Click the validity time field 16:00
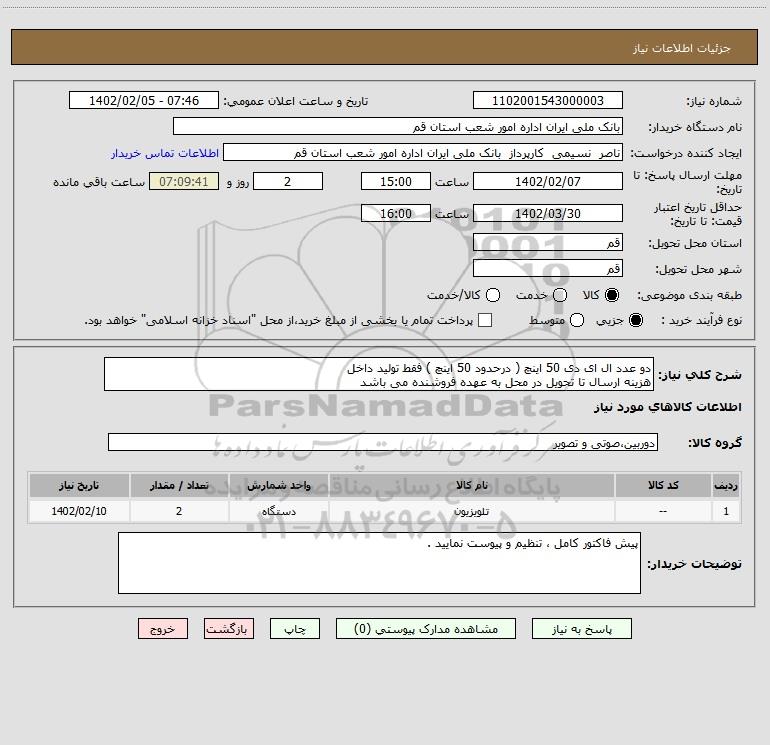770x745 pixels. coord(396,213)
